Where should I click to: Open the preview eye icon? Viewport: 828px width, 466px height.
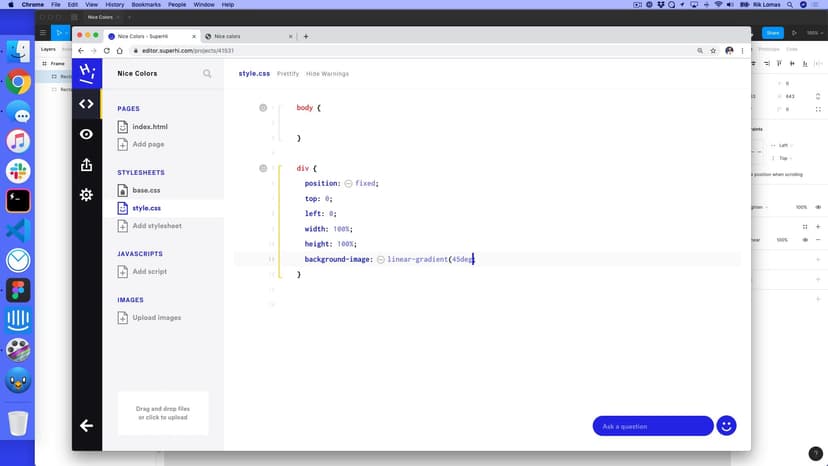click(87, 134)
